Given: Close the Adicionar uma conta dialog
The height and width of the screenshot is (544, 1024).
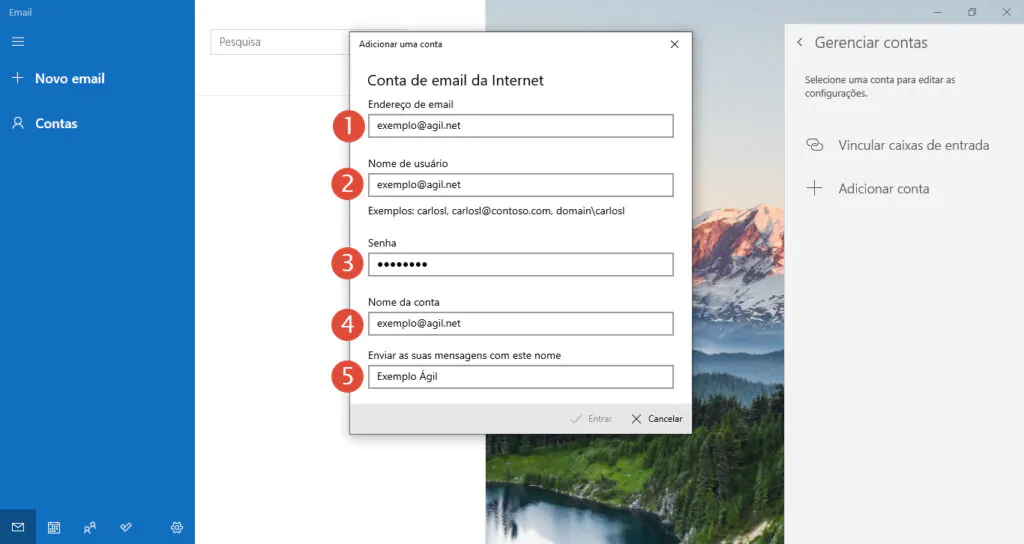Looking at the screenshot, I should click(x=675, y=44).
